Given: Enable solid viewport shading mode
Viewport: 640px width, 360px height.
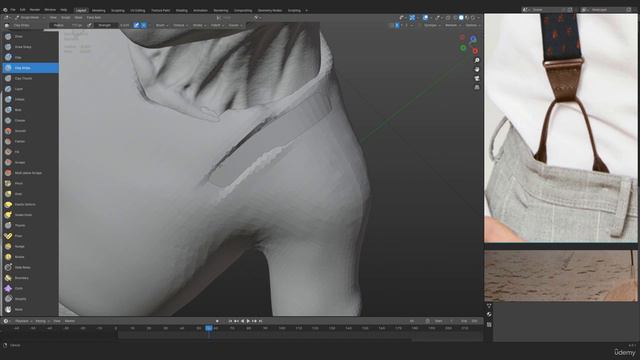Looking at the screenshot, I should pos(461,18).
